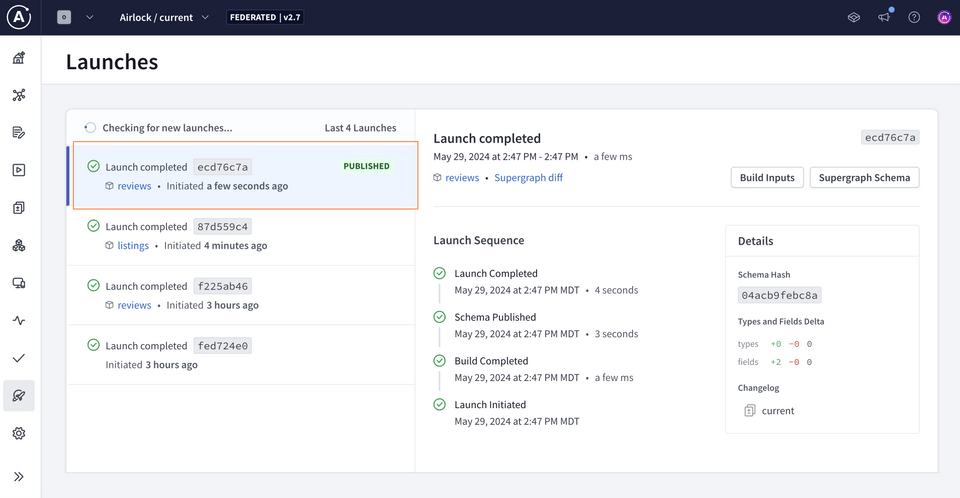Open the Settings gear sidebar icon

pos(19,433)
